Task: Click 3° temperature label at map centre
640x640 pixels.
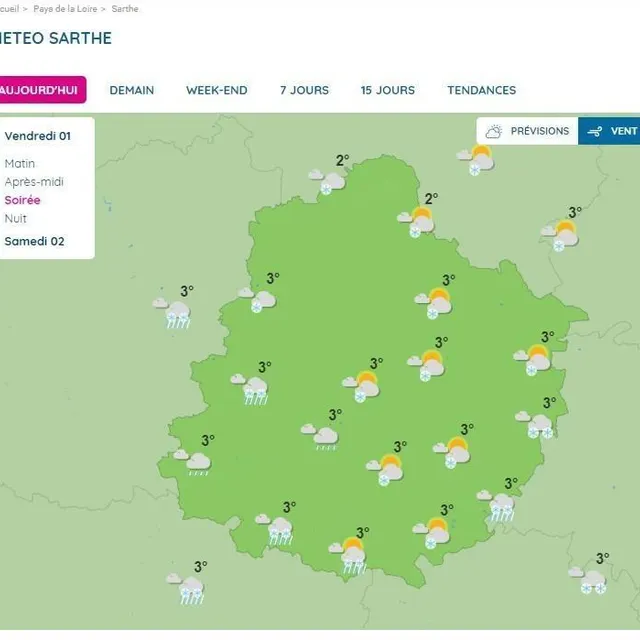Action: 376,363
